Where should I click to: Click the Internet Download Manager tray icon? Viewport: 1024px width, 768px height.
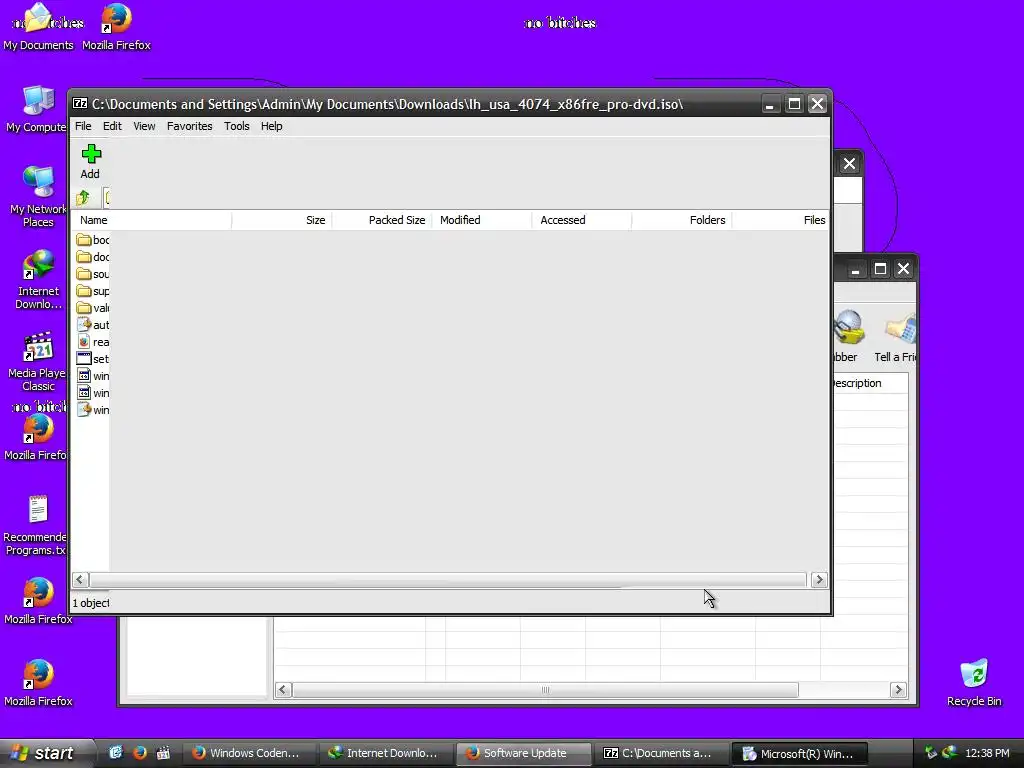[950, 753]
